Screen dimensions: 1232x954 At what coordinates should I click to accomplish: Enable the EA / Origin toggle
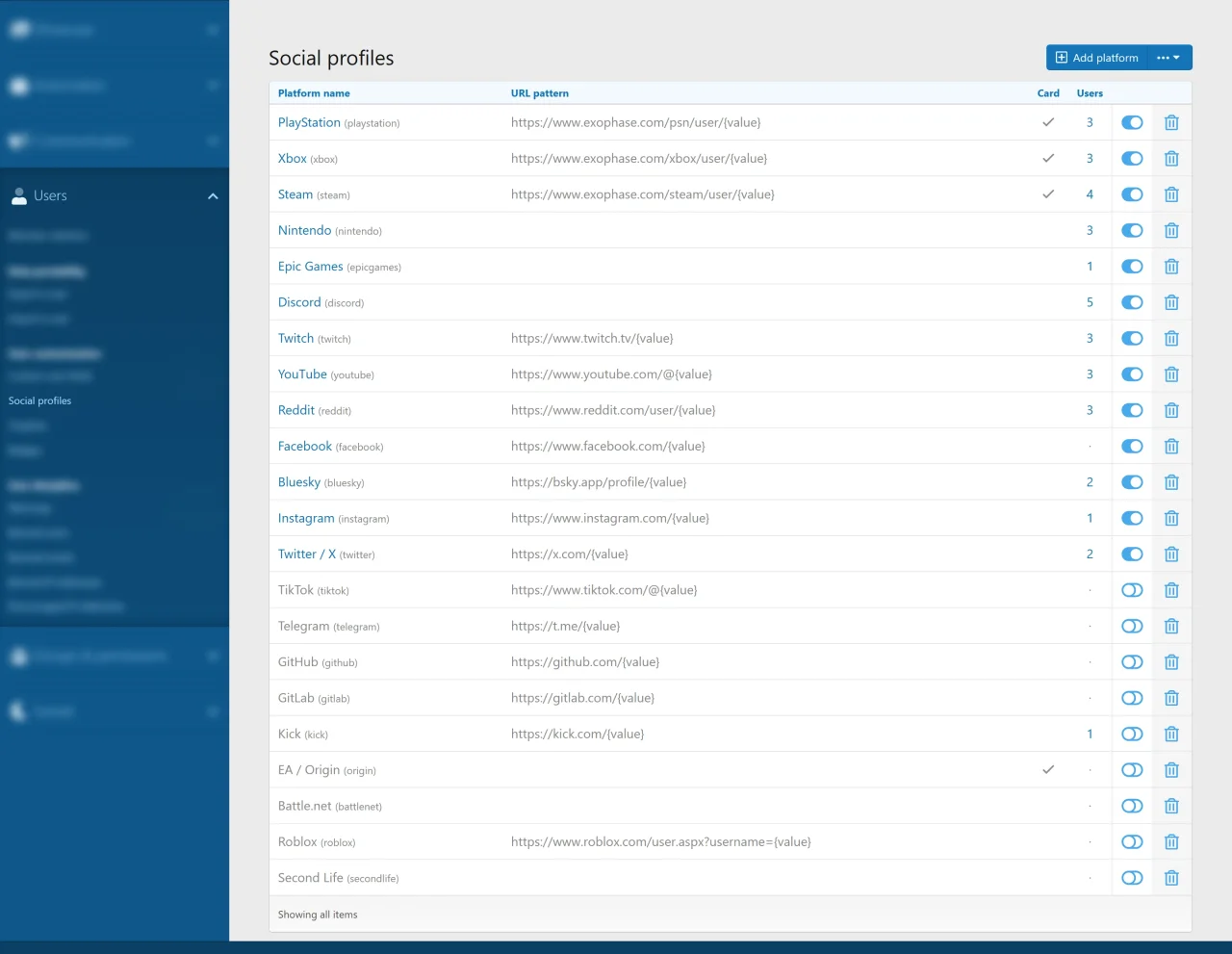[1132, 770]
